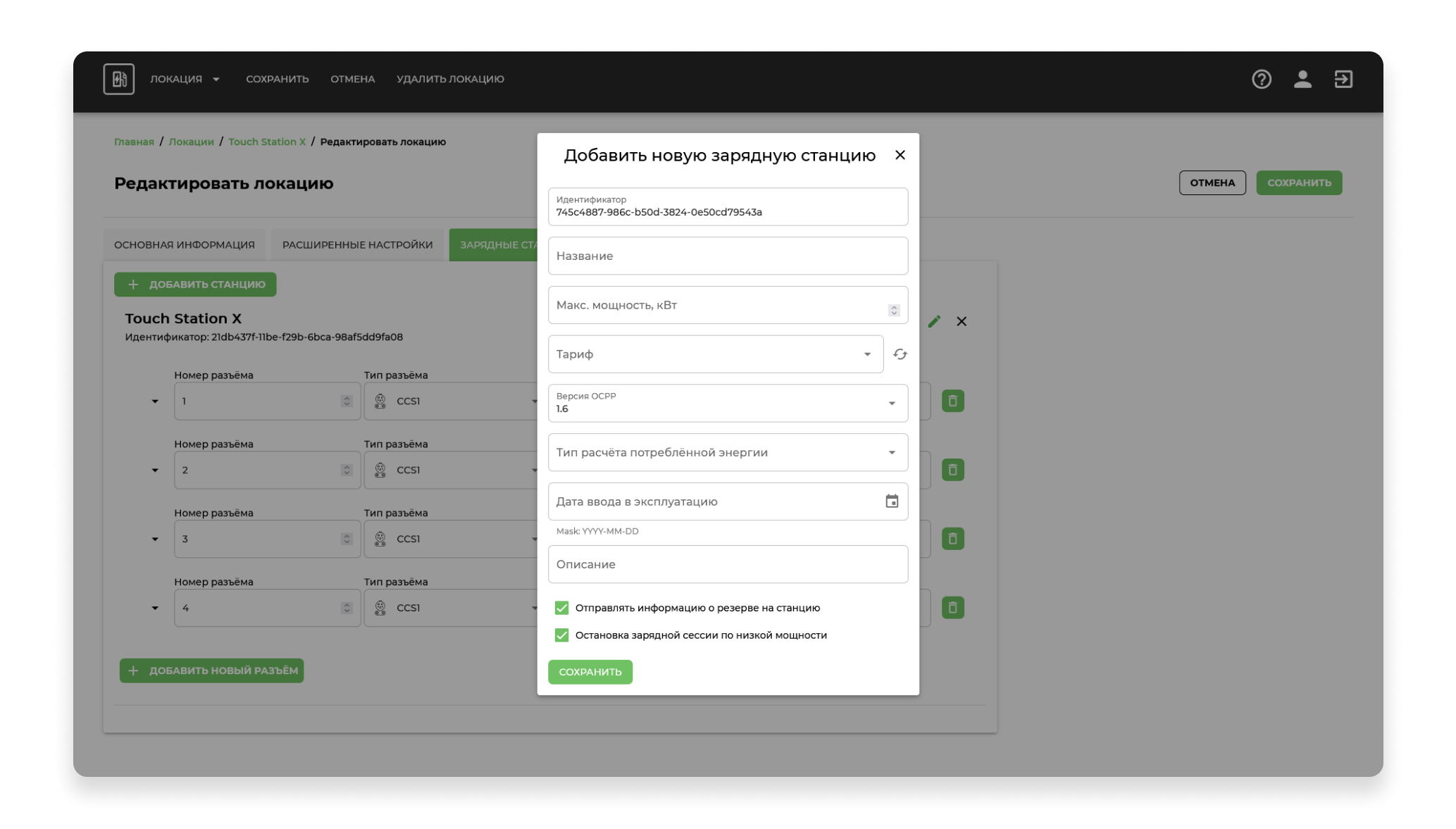
Task: Click the Идентификатор input field
Action: pos(728,206)
